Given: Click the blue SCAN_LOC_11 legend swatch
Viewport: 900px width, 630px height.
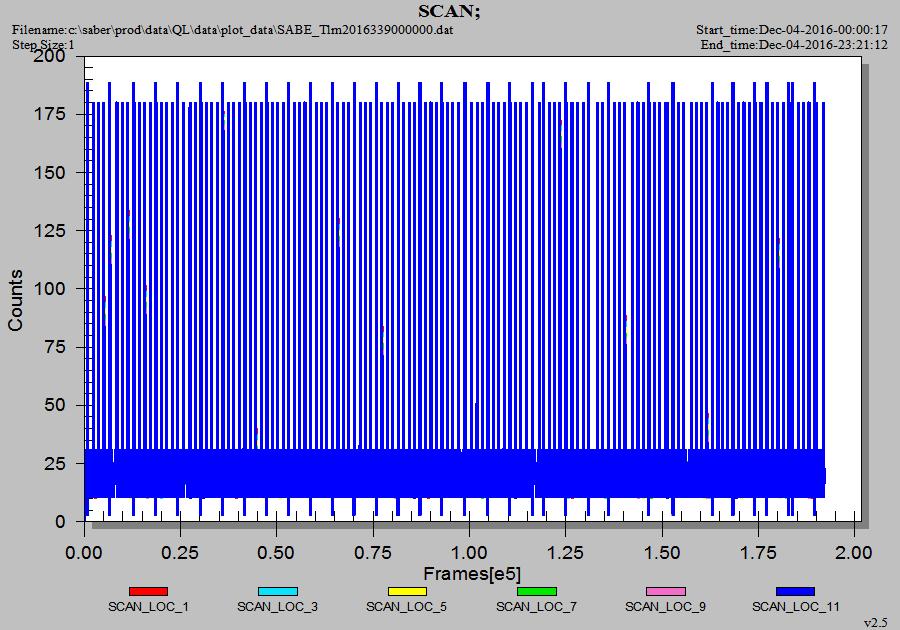Looking at the screenshot, I should [795, 592].
